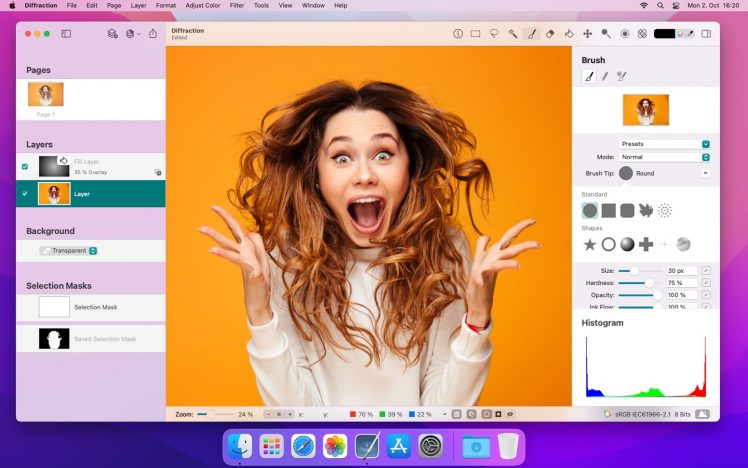The height and width of the screenshot is (468, 748).
Task: Choose the paint bucket fill tool
Action: click(x=569, y=33)
